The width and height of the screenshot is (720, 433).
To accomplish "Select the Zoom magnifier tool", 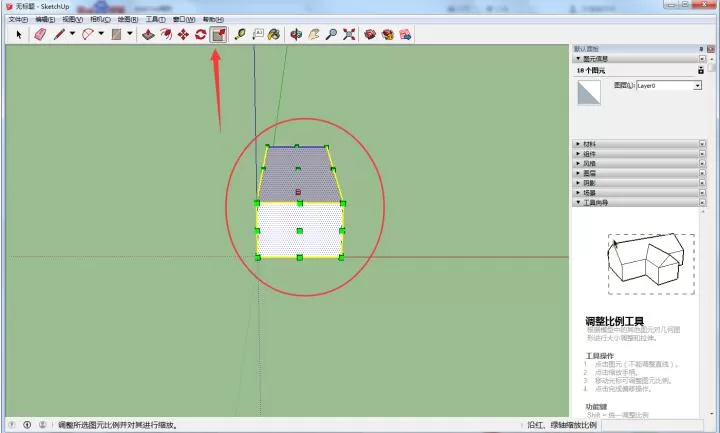I will click(331, 34).
